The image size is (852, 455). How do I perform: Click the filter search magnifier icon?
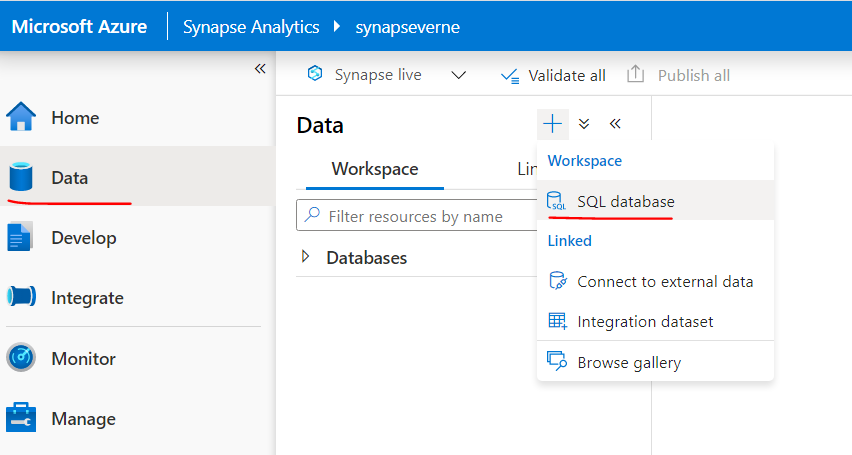click(312, 215)
